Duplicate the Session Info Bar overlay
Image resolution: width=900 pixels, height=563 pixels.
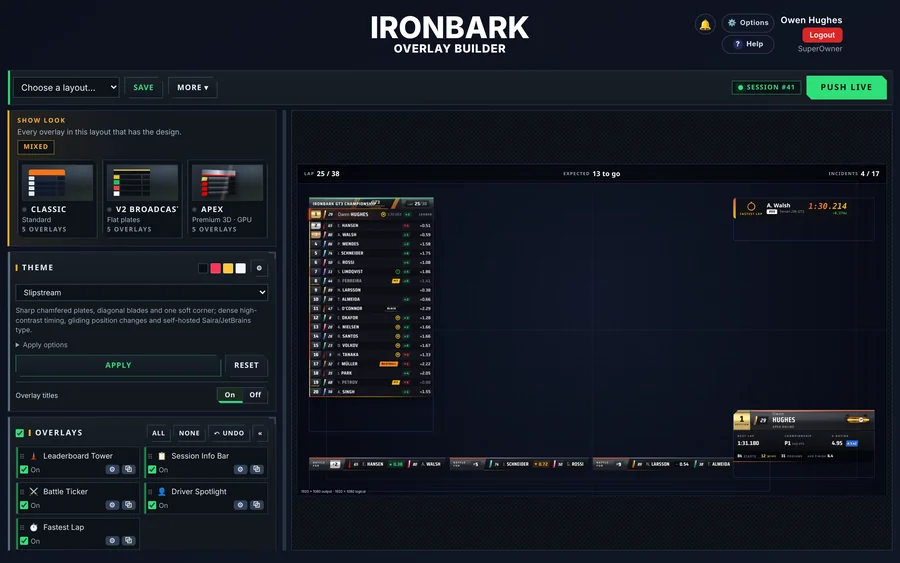coord(257,469)
